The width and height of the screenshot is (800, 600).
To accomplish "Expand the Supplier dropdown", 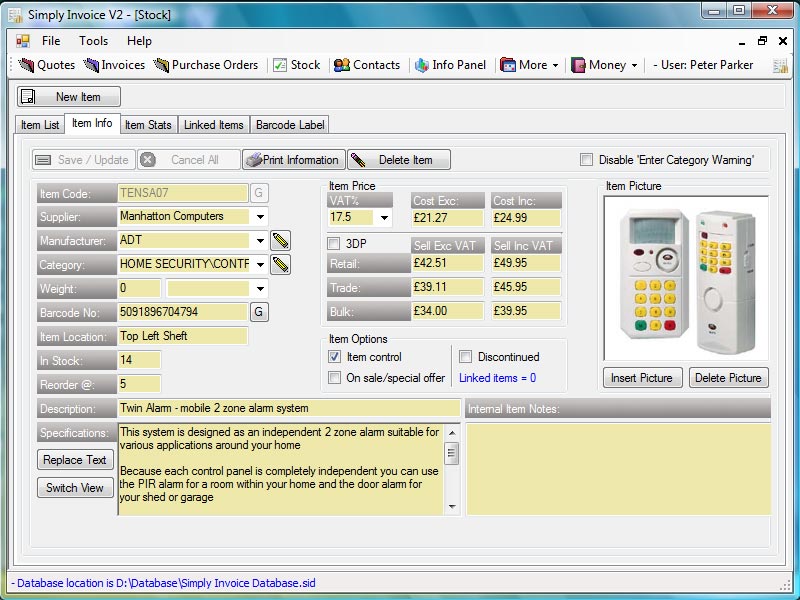I will 260,216.
